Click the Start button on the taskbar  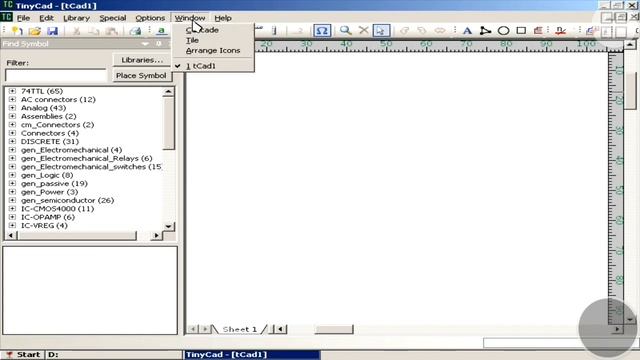[x=23, y=354]
